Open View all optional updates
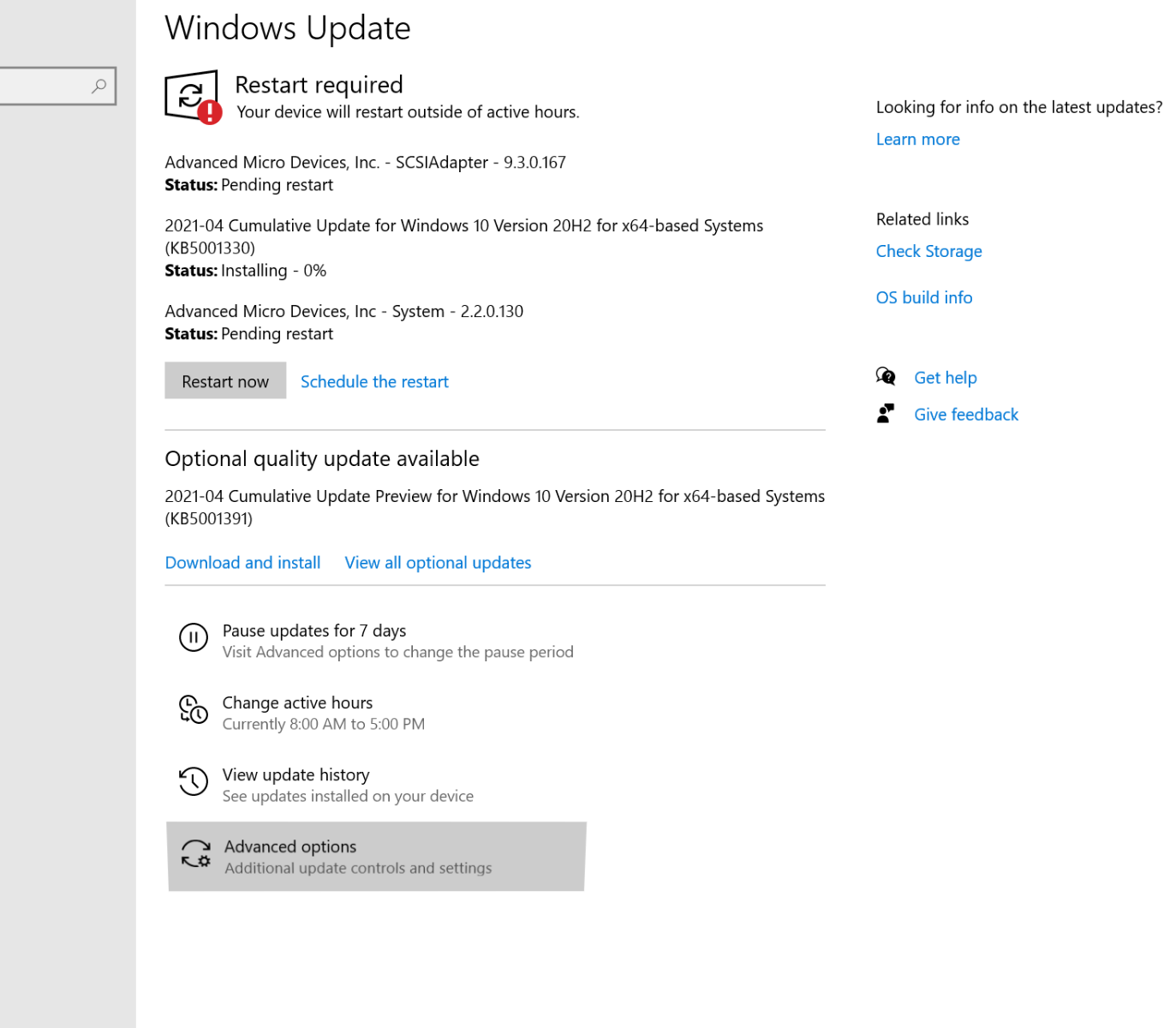This screenshot has height=1028, width=1176. (x=438, y=563)
